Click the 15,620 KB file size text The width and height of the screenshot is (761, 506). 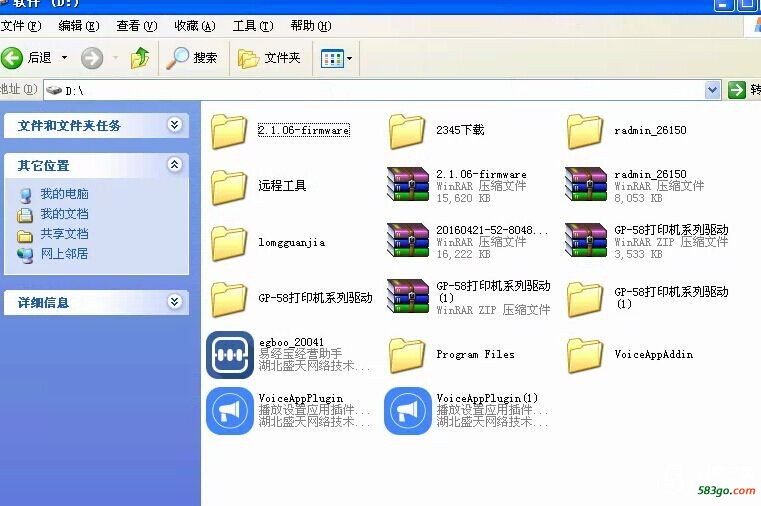click(x=463, y=198)
